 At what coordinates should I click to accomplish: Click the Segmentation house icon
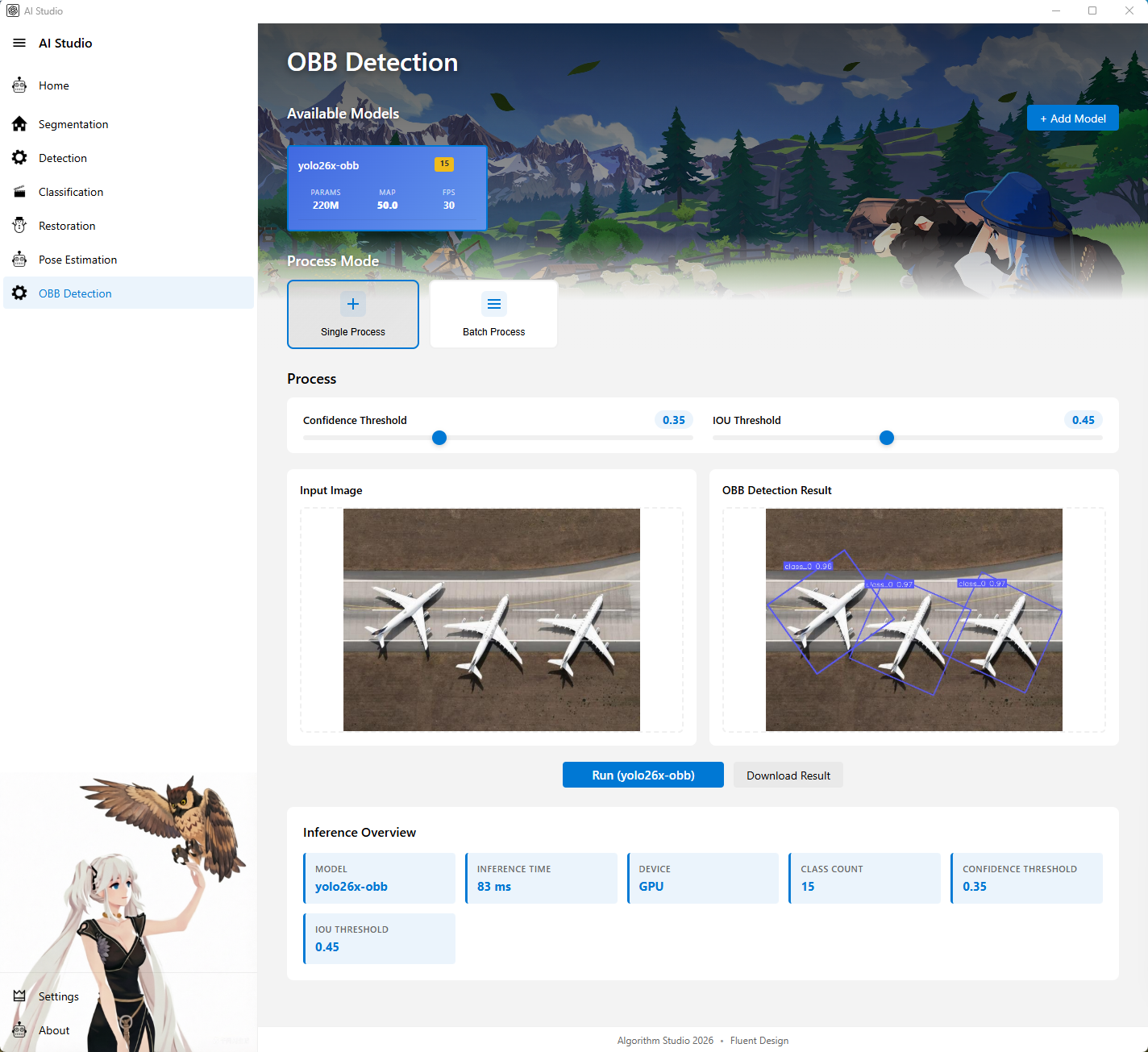(x=19, y=124)
